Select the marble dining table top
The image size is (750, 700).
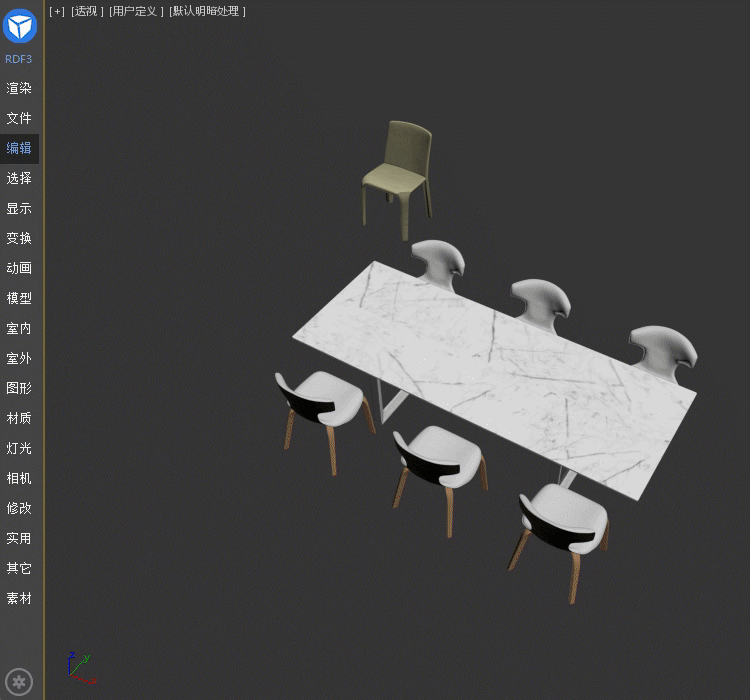click(495, 378)
